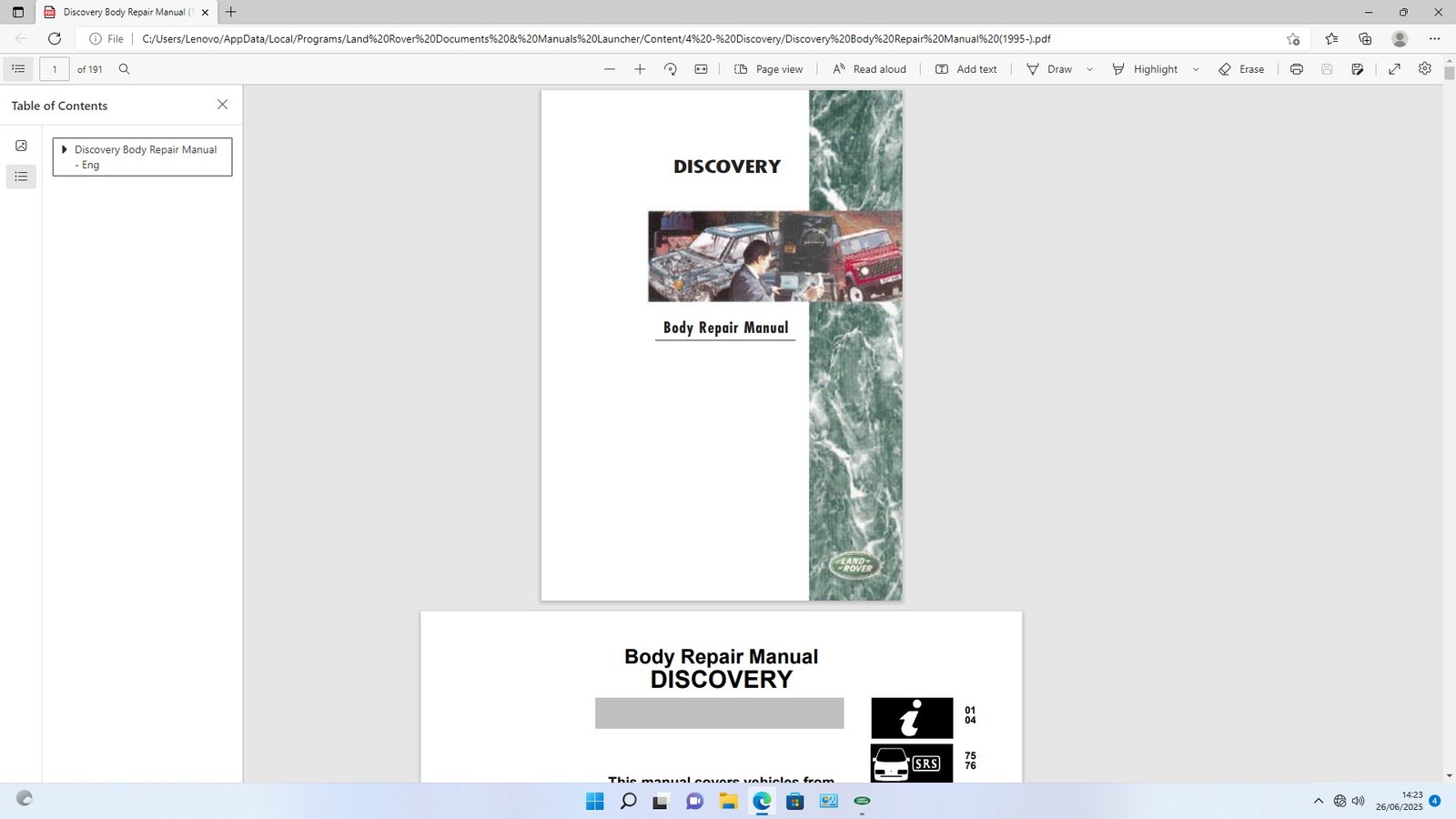
Task: Start Read aloud
Action: 869,69
